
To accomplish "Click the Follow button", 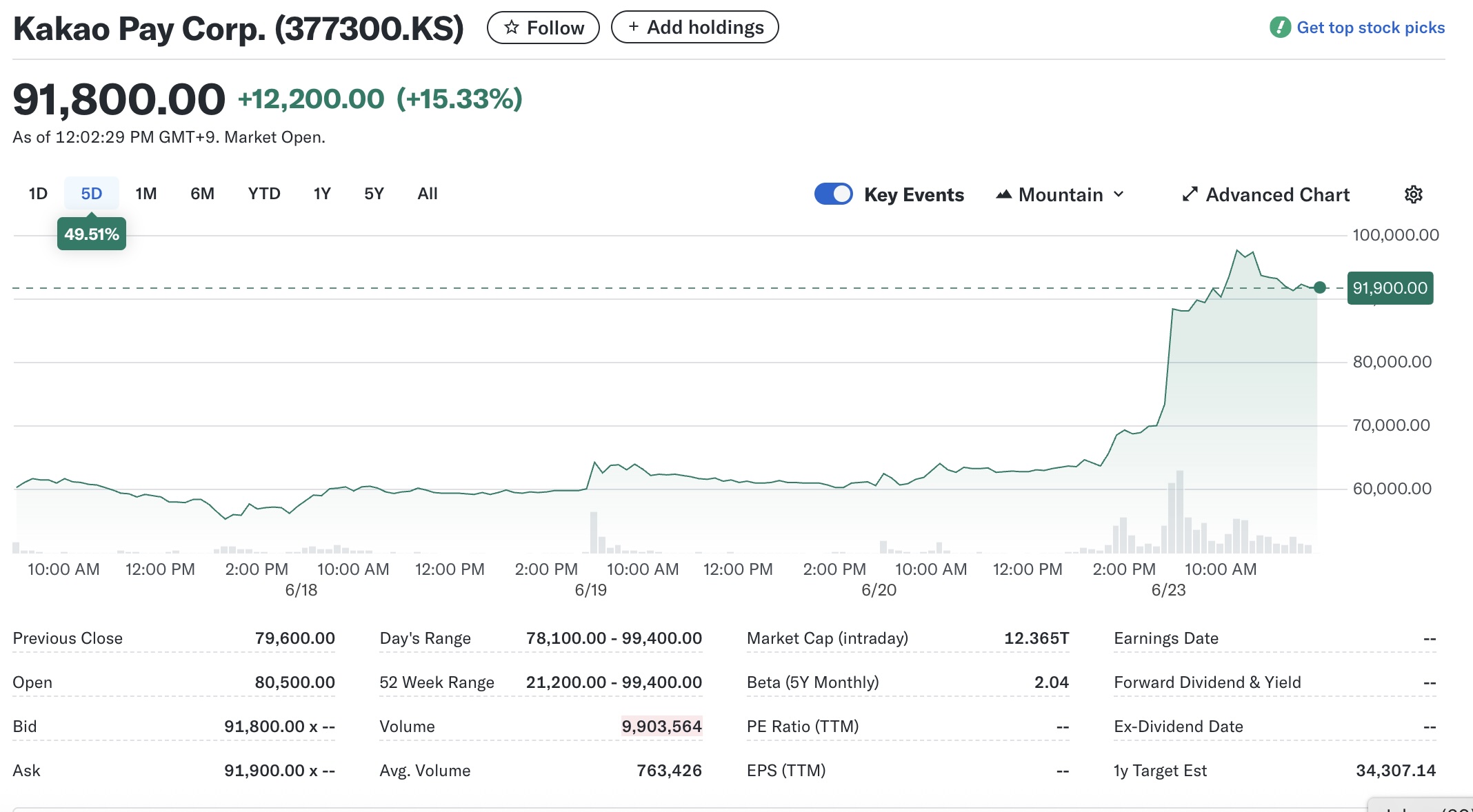I will (x=543, y=28).
